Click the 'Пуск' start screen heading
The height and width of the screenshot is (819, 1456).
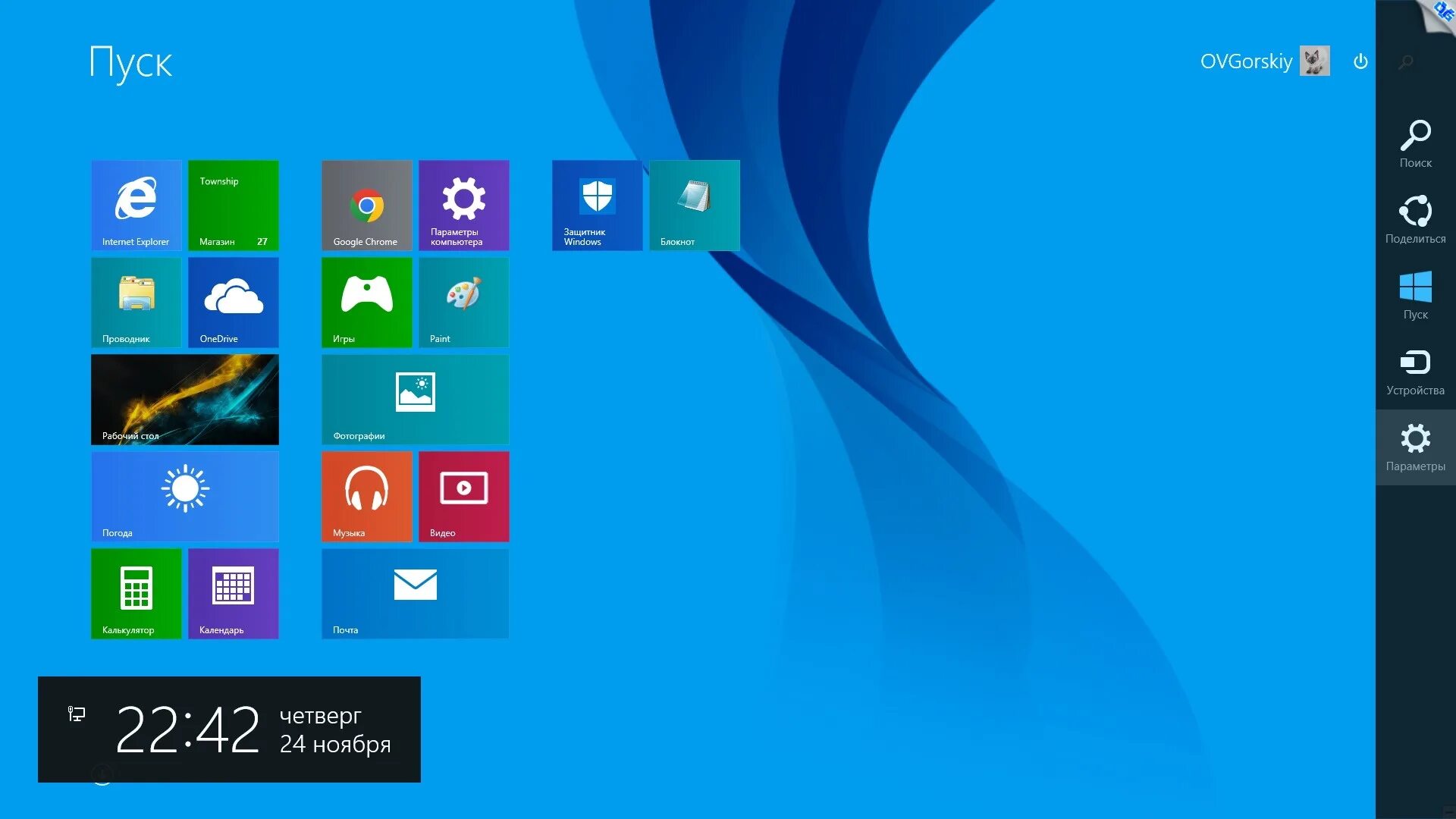pos(131,63)
